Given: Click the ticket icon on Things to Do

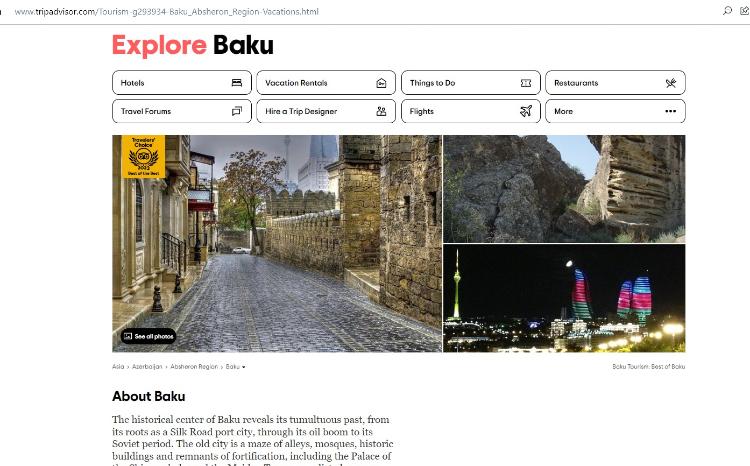Looking at the screenshot, I should pos(526,83).
